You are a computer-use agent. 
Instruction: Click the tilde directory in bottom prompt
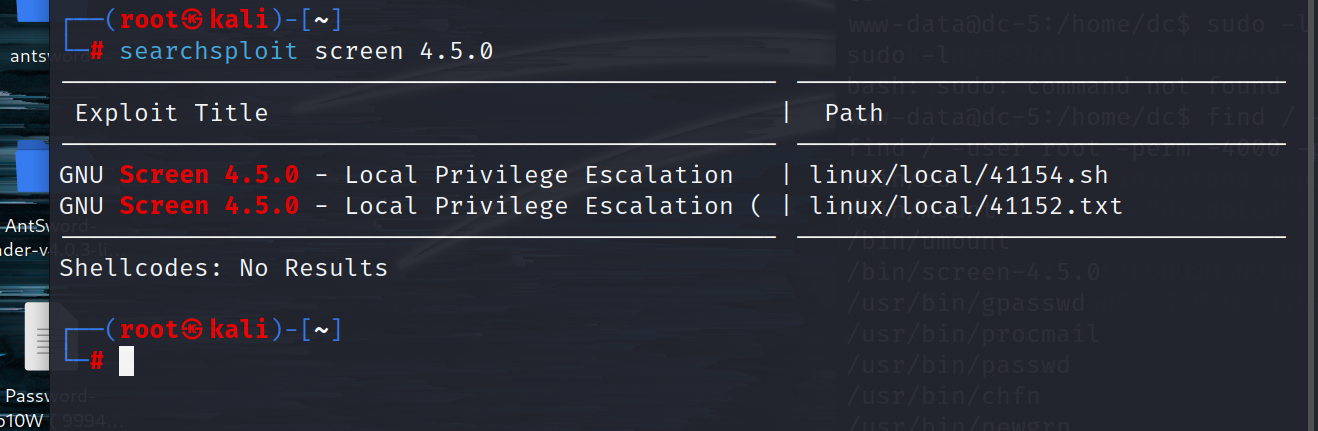(x=321, y=329)
